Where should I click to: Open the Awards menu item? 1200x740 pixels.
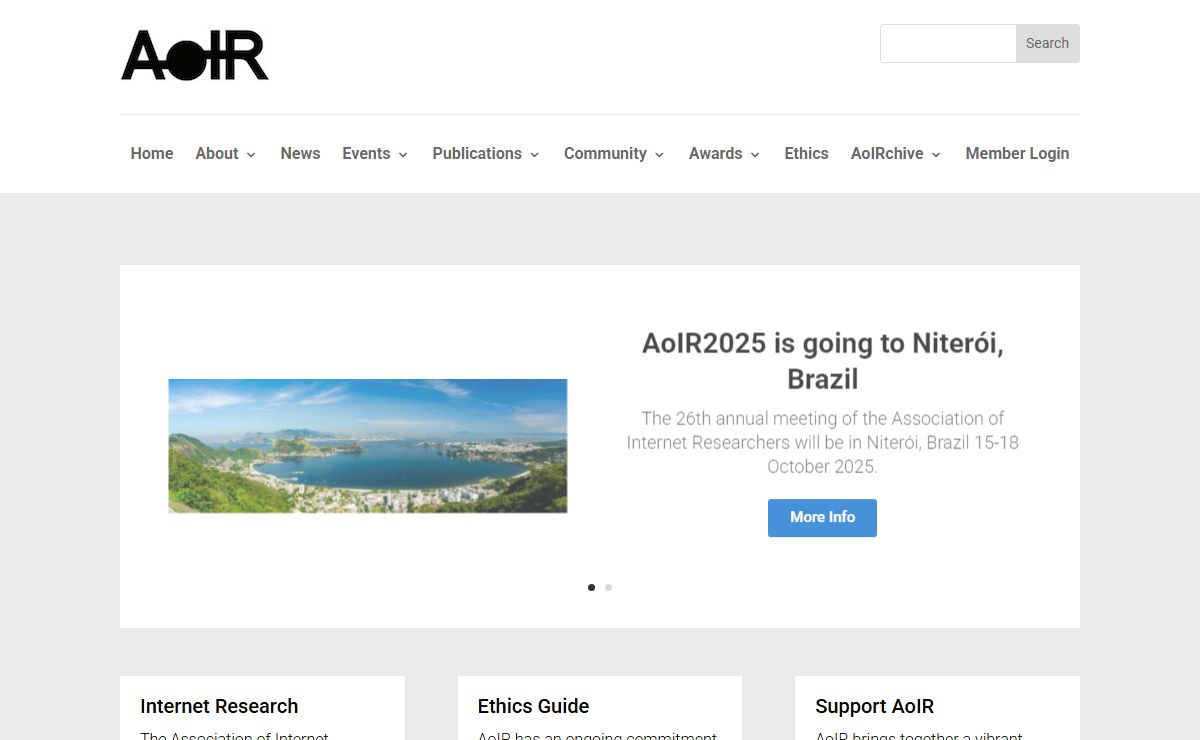pyautogui.click(x=715, y=153)
